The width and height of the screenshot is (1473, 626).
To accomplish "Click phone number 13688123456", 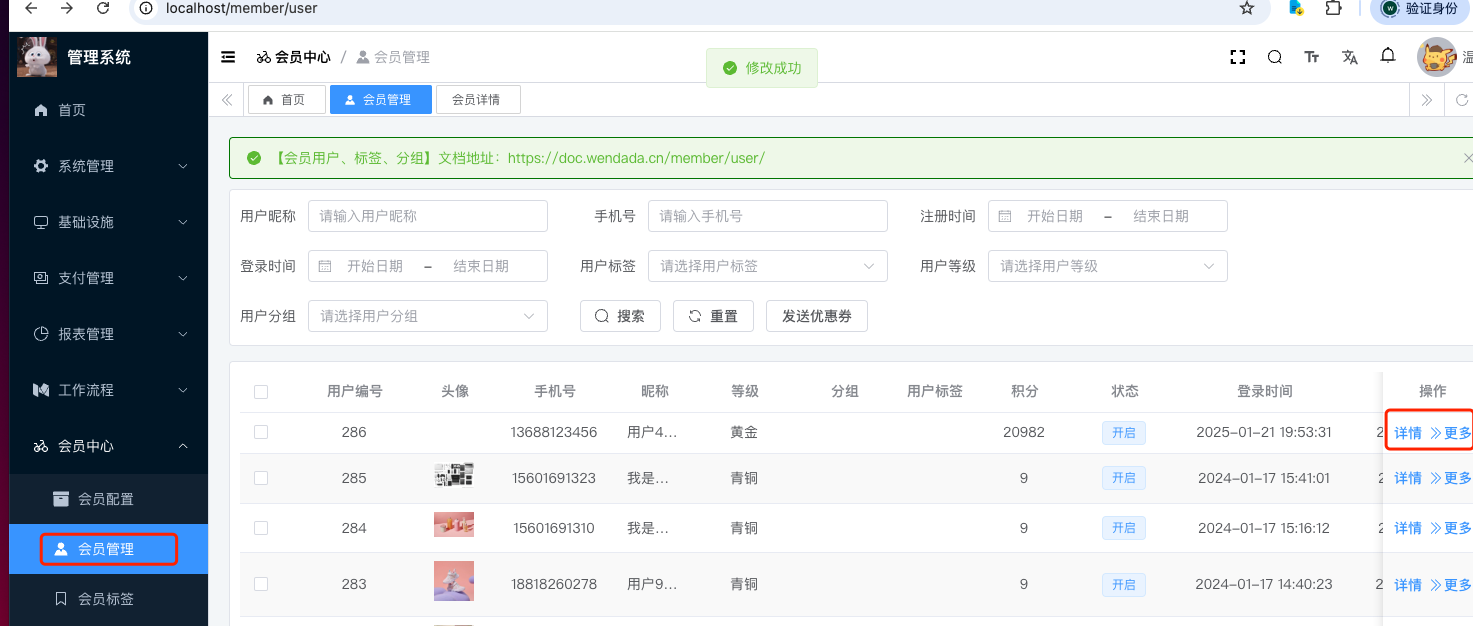I will click(554, 433).
